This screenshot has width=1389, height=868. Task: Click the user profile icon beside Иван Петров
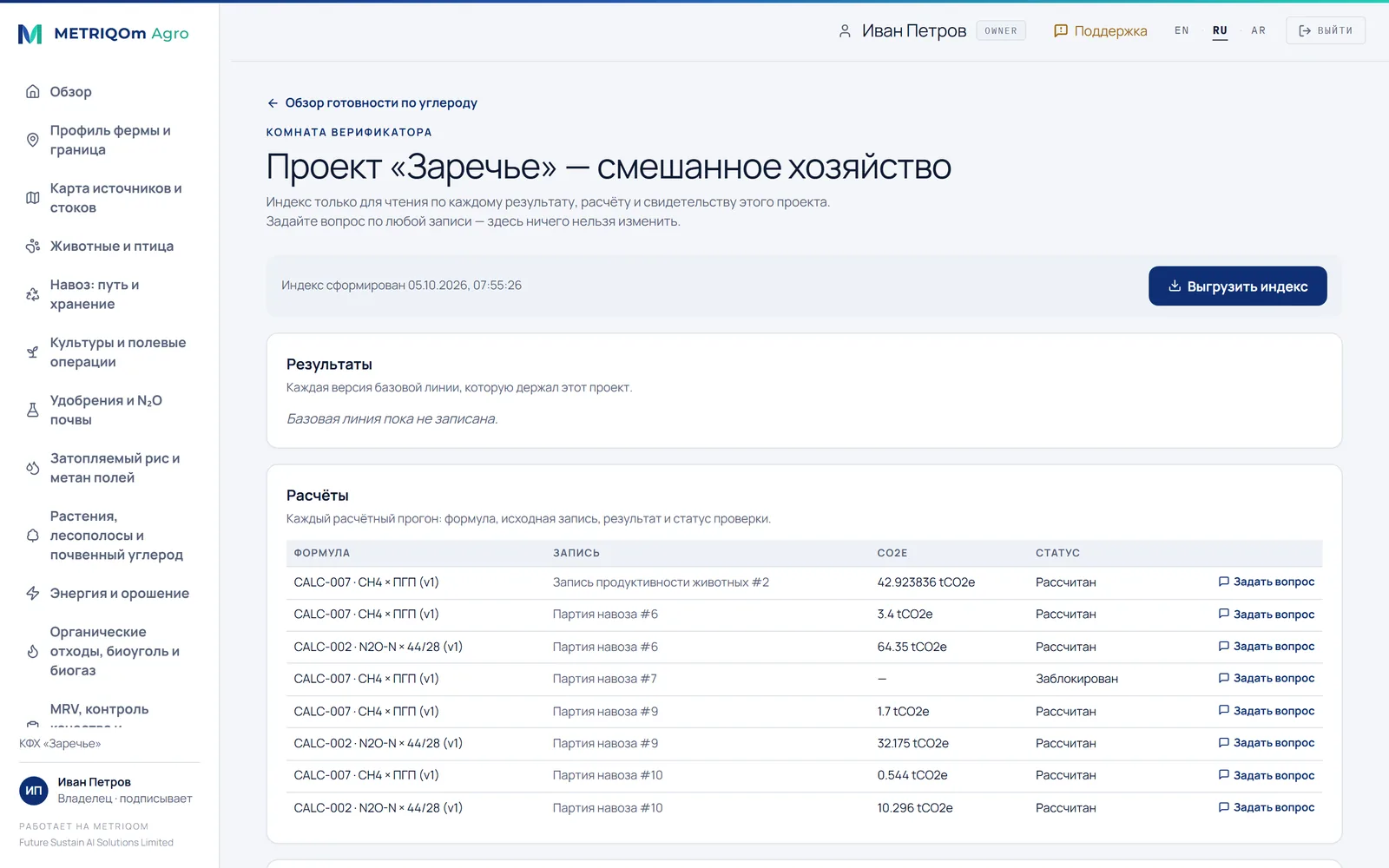click(x=845, y=31)
